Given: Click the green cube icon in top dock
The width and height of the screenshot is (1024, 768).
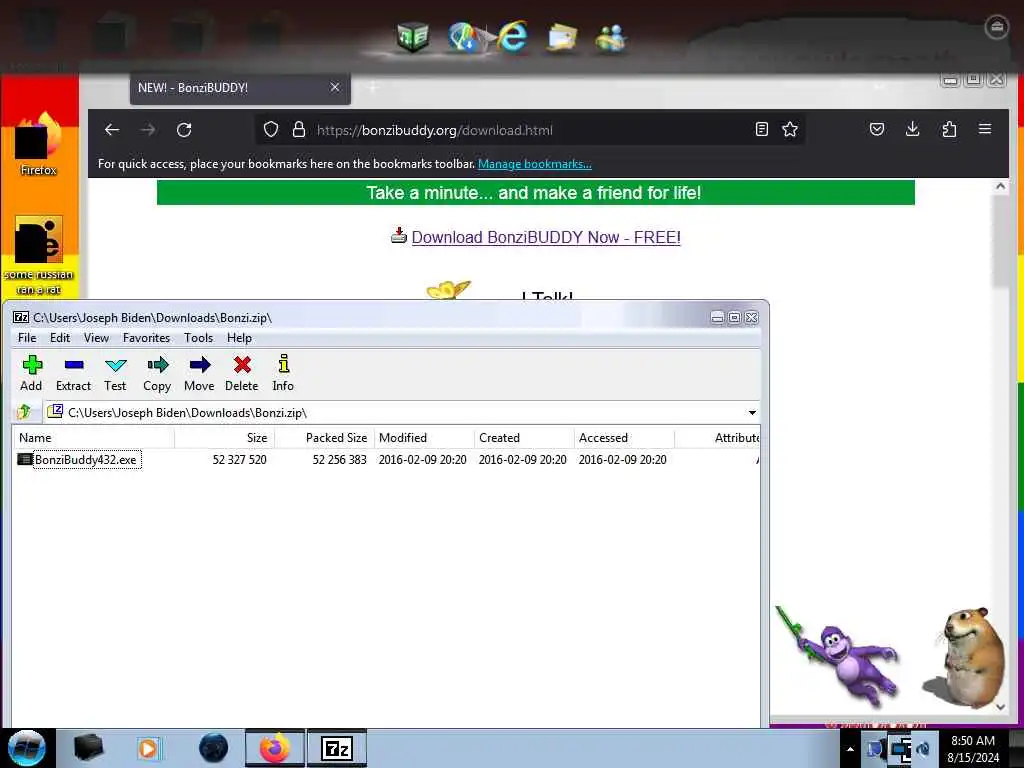Looking at the screenshot, I should [x=413, y=37].
